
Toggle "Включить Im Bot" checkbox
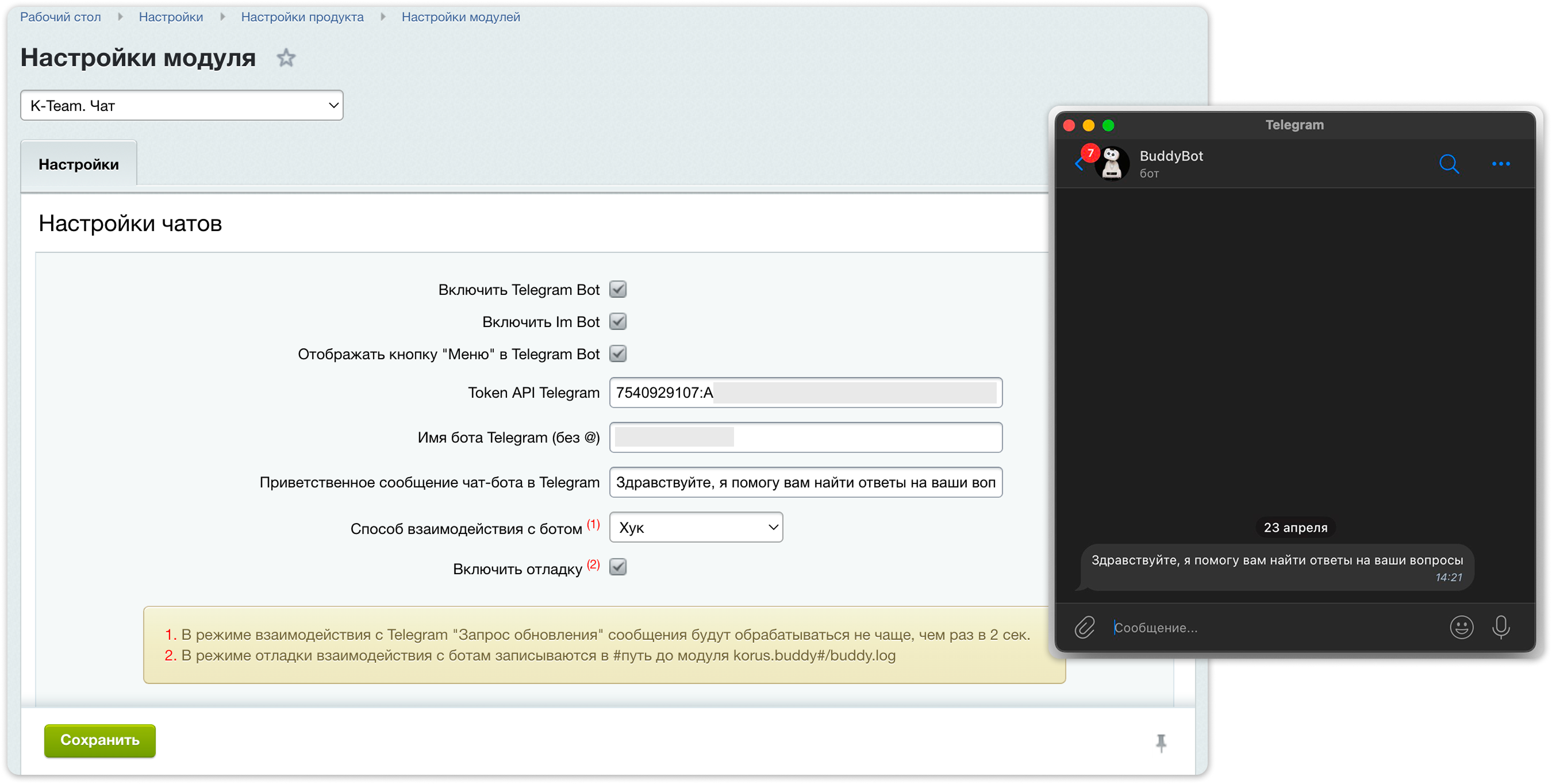tap(617, 322)
